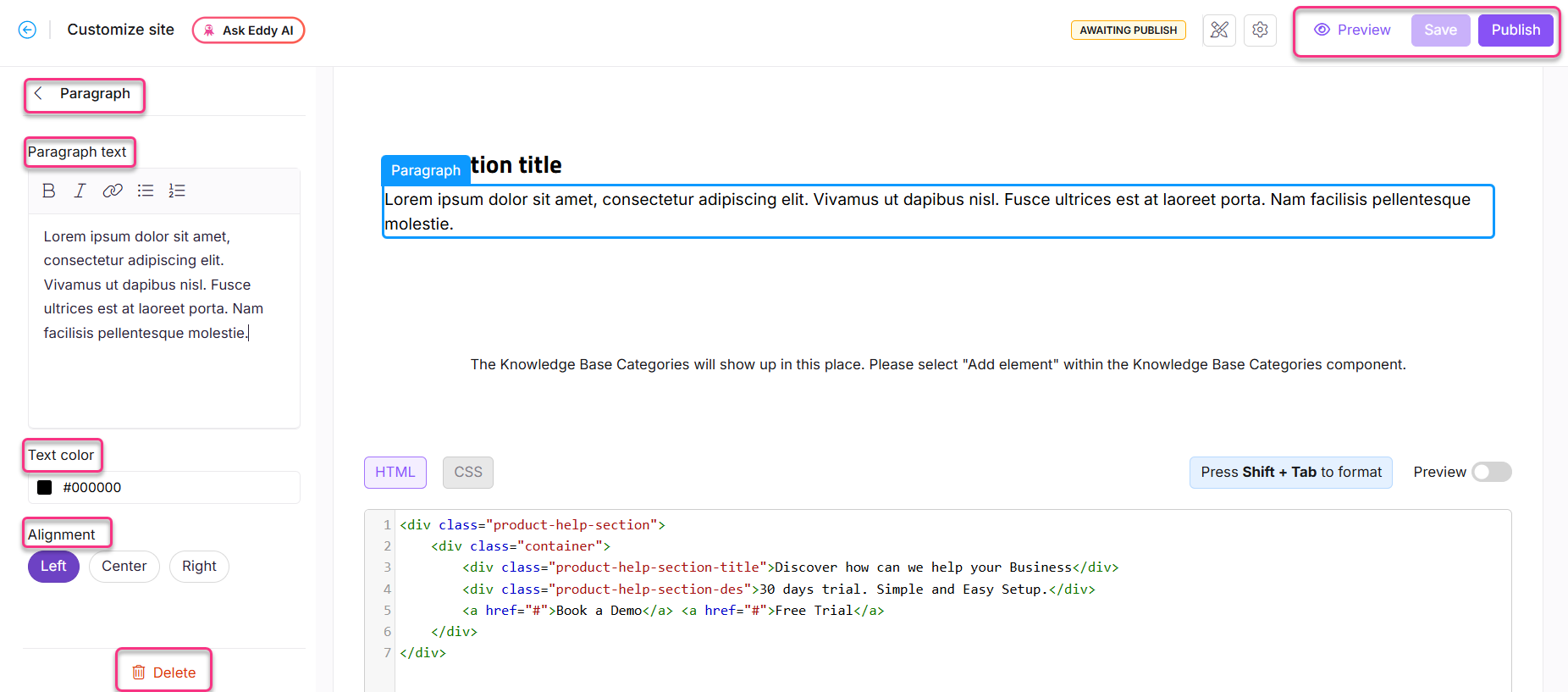Click the black text color swatch
Viewport: 1568px width, 692px height.
pyautogui.click(x=45, y=488)
